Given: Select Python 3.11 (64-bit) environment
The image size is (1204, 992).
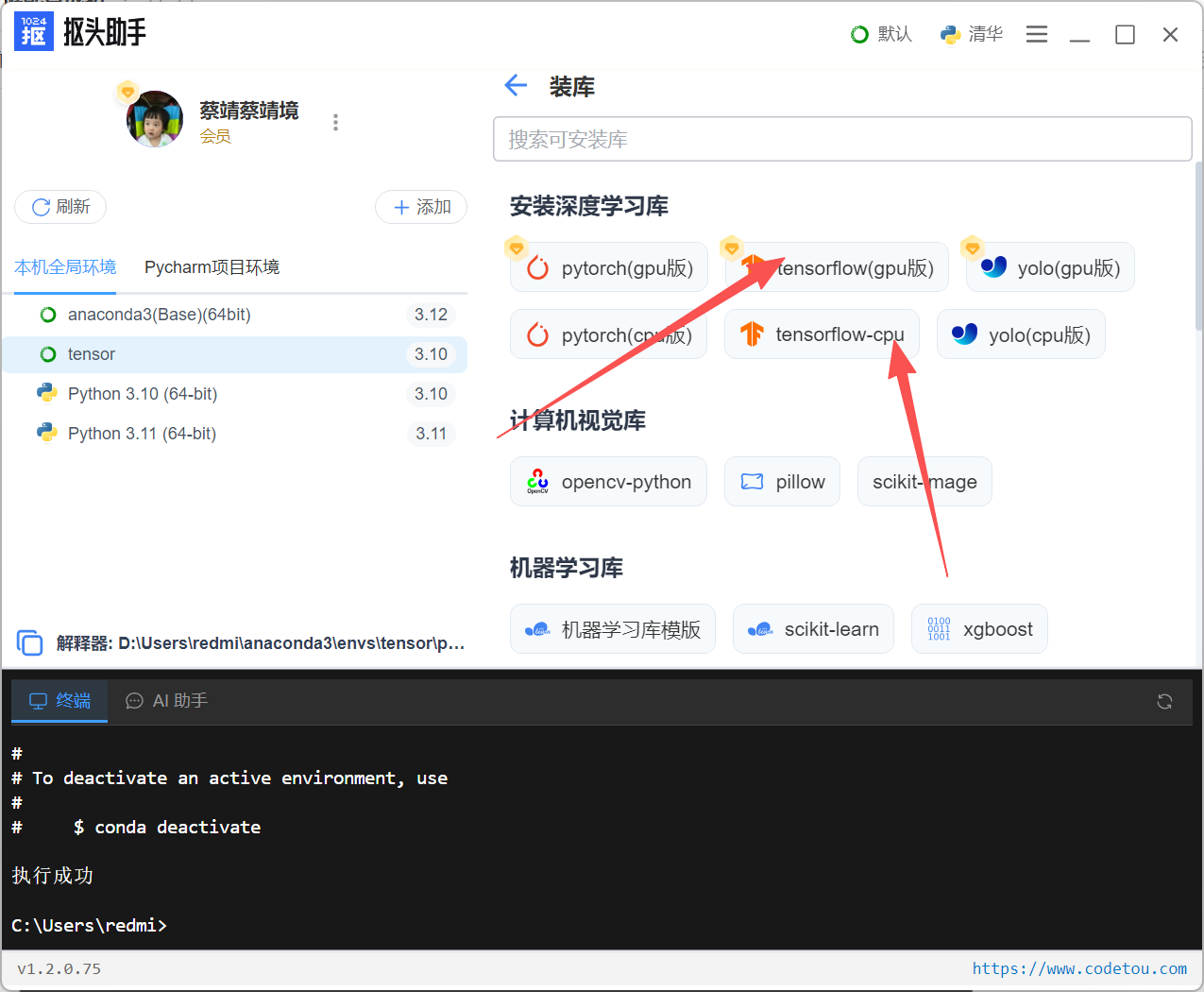Looking at the screenshot, I should [235, 434].
